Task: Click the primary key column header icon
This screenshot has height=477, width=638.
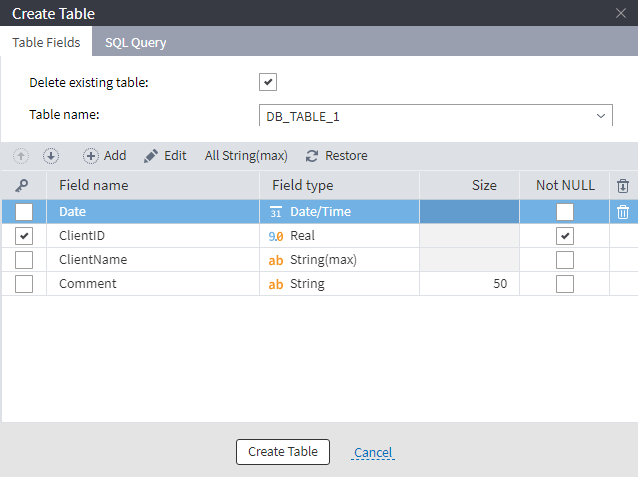Action: [x=22, y=186]
